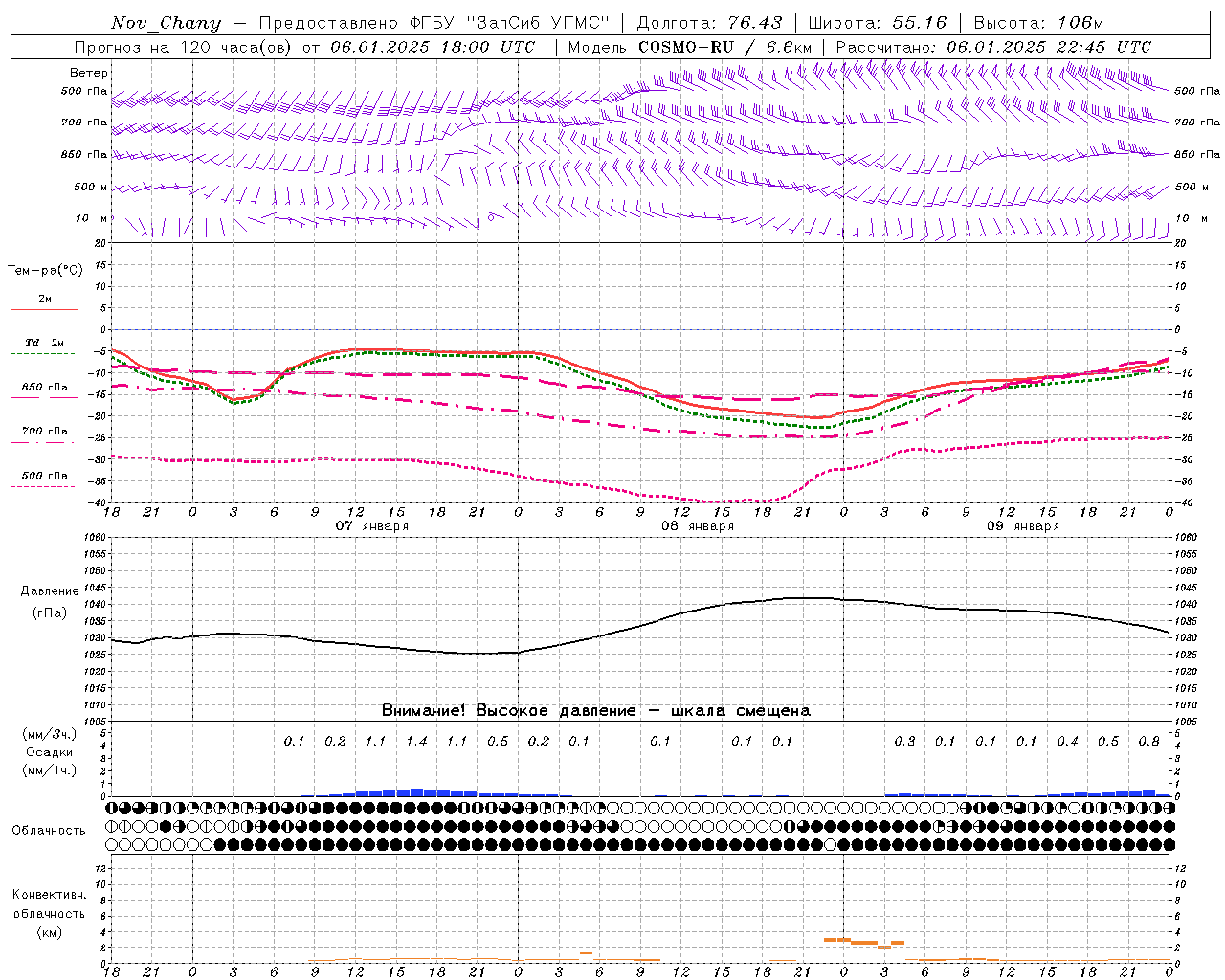Select the 'Широта: 55.16' latitude value
The image size is (1225, 980).
click(x=877, y=23)
